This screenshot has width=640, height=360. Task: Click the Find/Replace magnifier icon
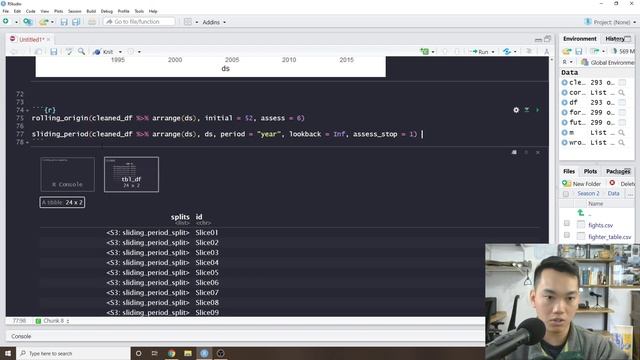coord(82,51)
